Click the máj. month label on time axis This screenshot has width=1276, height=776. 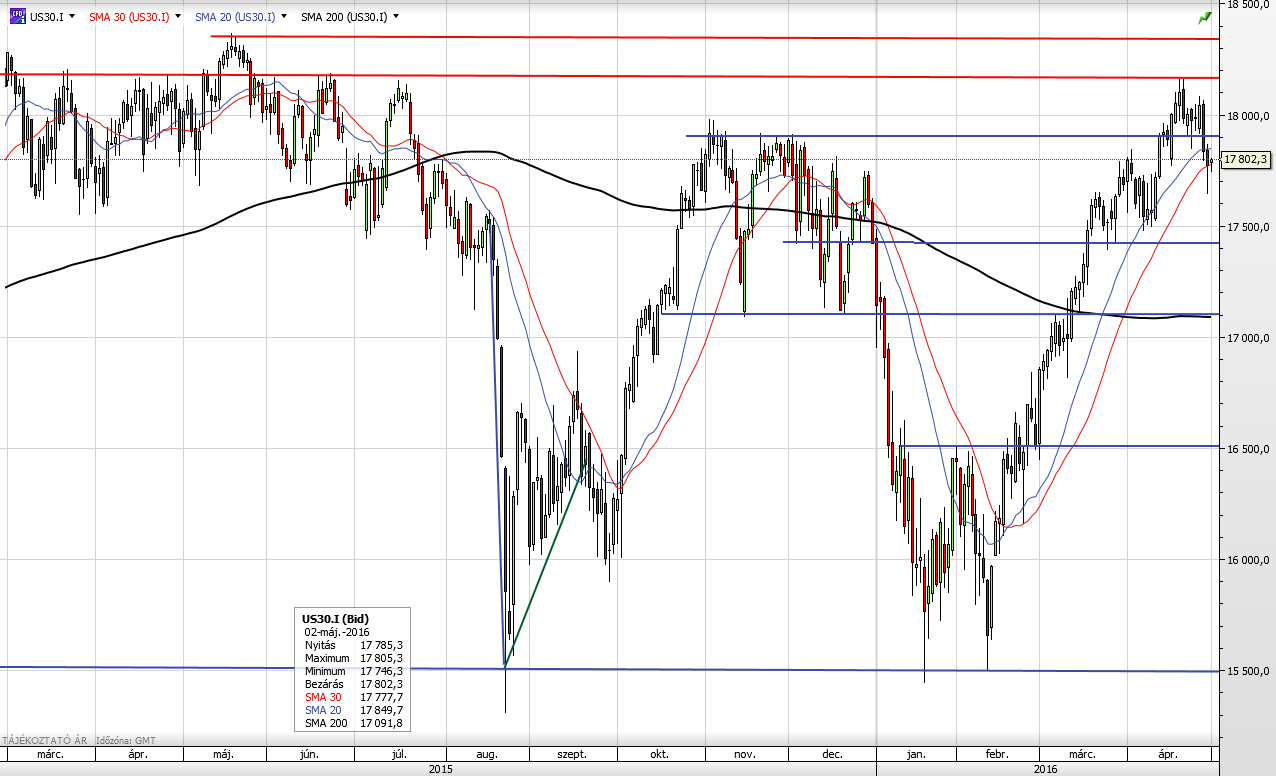224,755
